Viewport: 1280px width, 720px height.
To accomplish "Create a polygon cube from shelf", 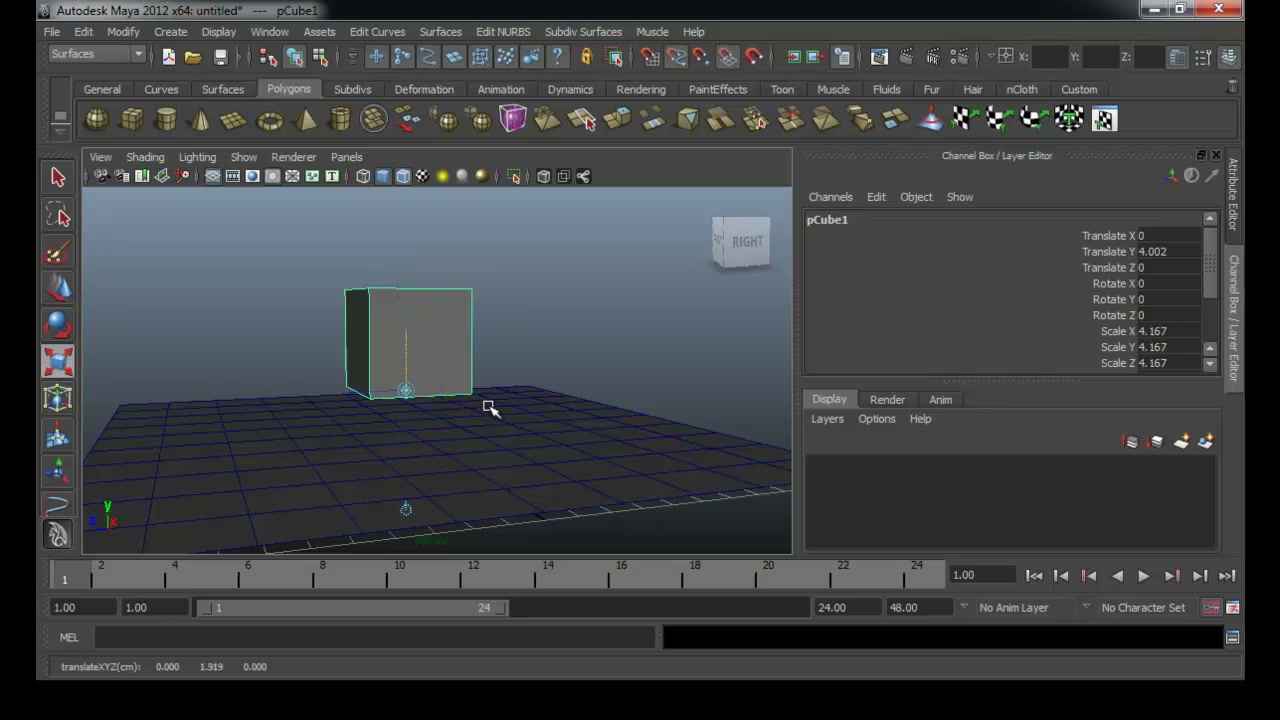I will tap(131, 120).
